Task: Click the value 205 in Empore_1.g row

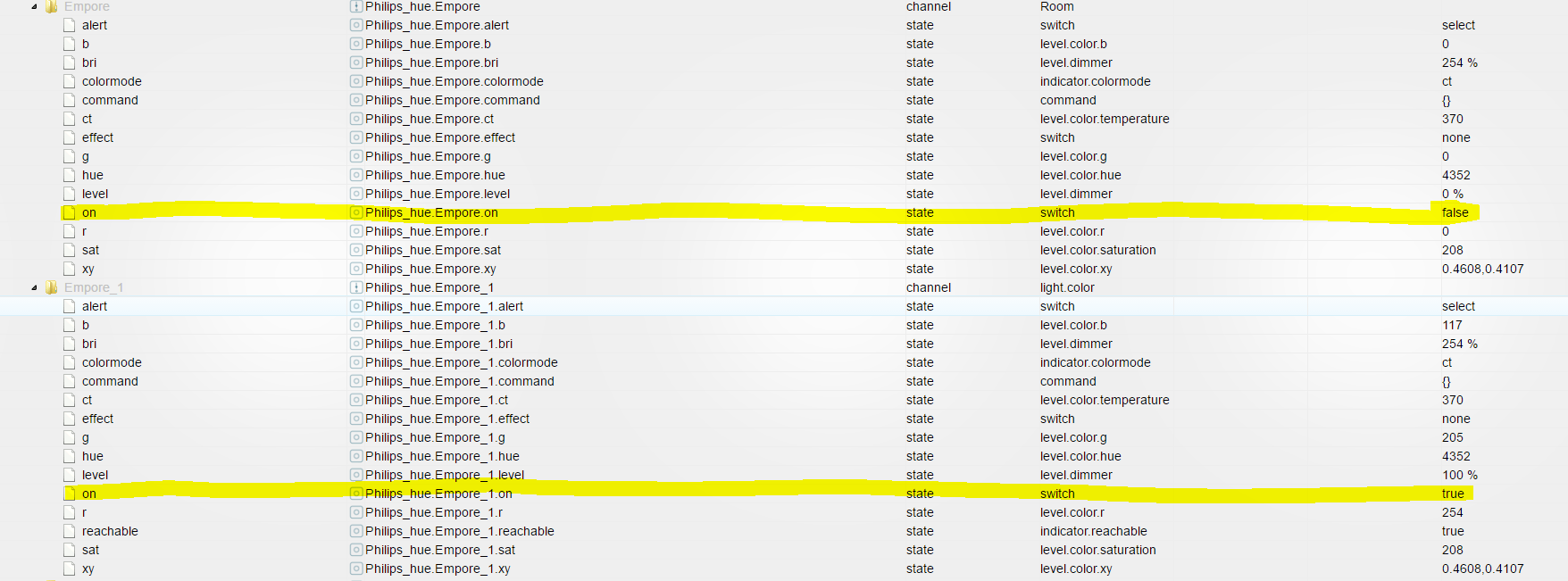Action: [1453, 437]
